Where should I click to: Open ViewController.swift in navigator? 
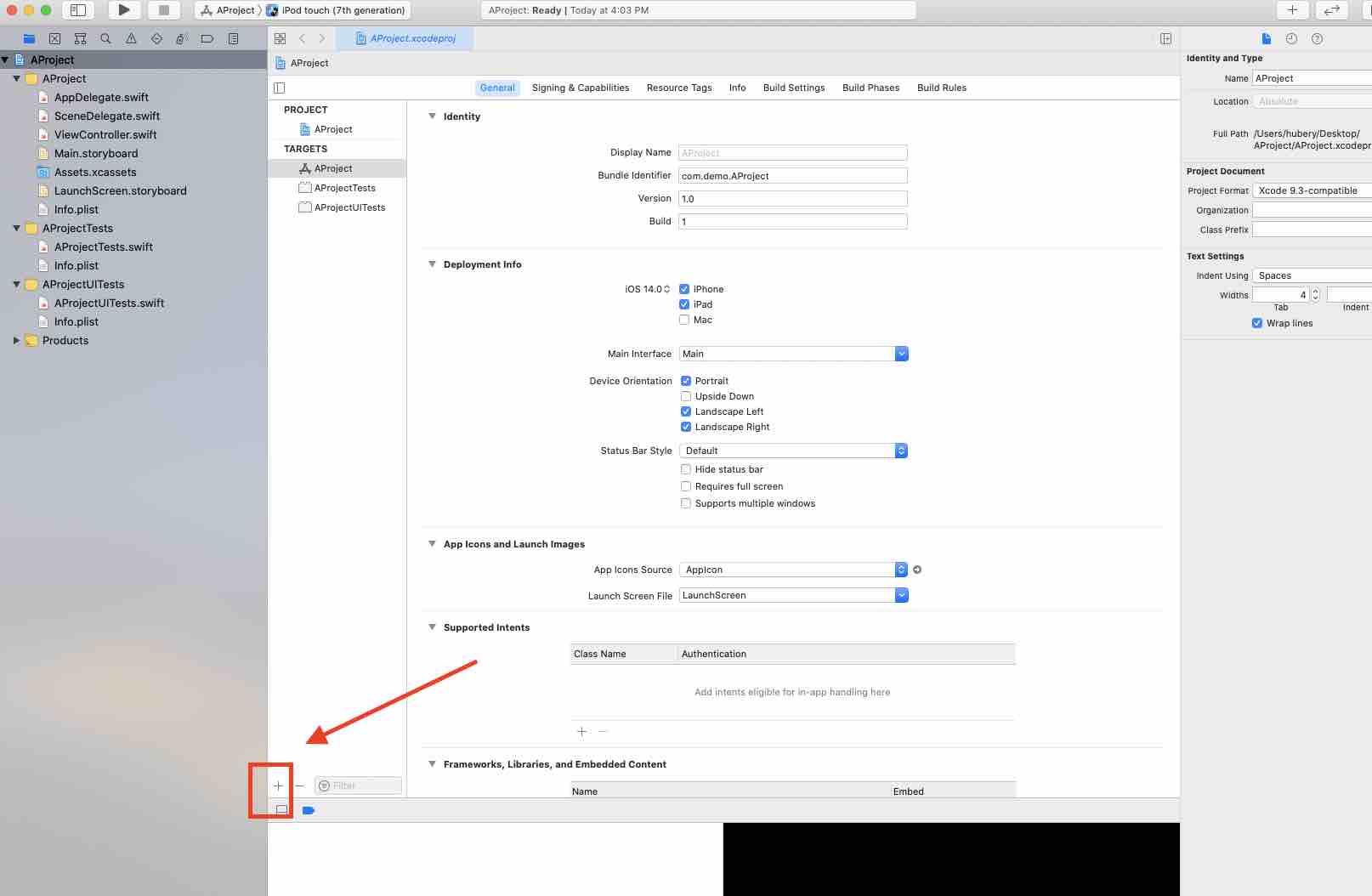point(105,134)
